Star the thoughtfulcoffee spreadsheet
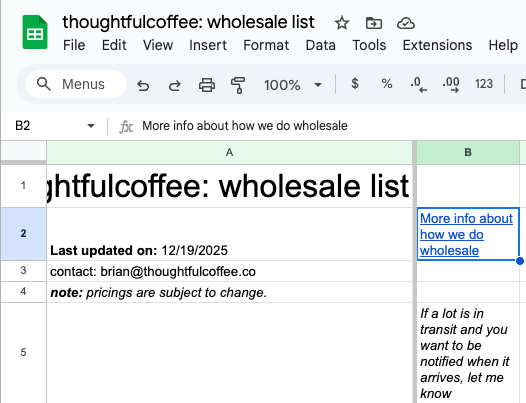This screenshot has height=403, width=526. [x=342, y=23]
